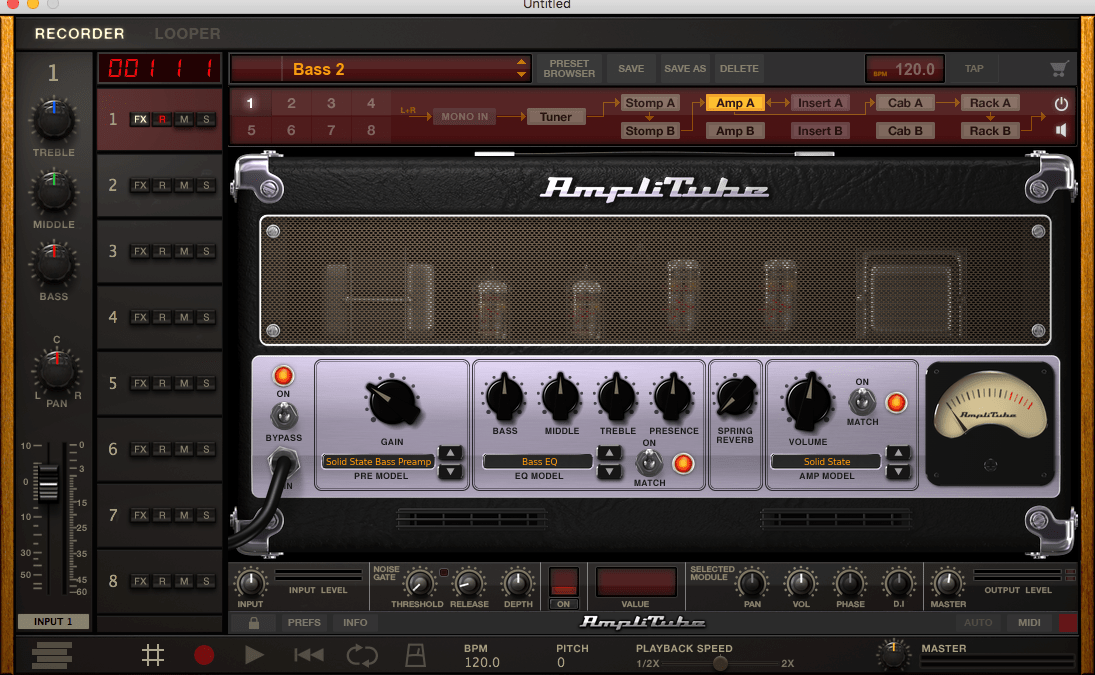Screen dimensions: 1095x675
Task: Click the Selected Module Pan knob
Action: [x=751, y=583]
